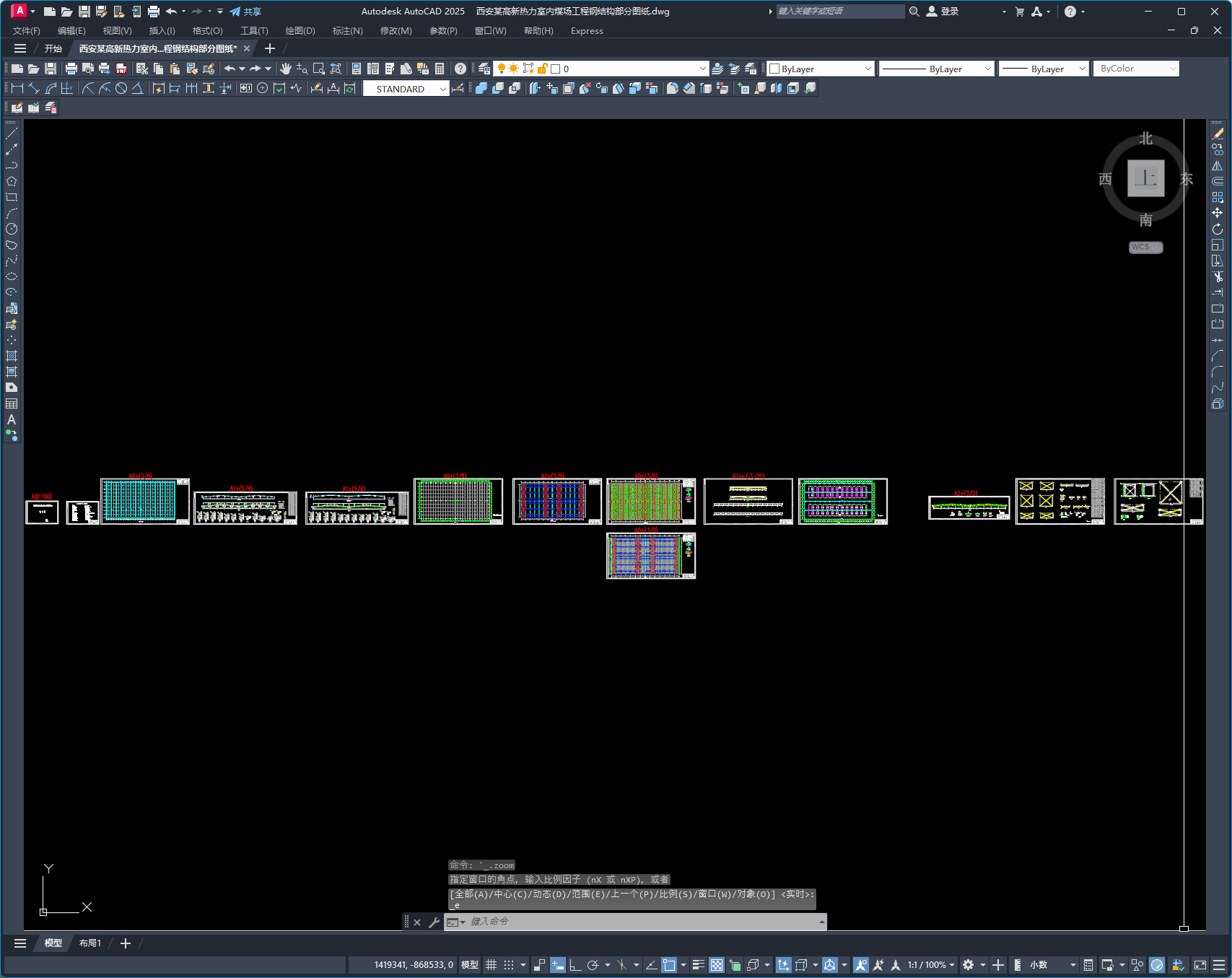Click the keyword search input box
The width and height of the screenshot is (1232, 978).
(840, 12)
